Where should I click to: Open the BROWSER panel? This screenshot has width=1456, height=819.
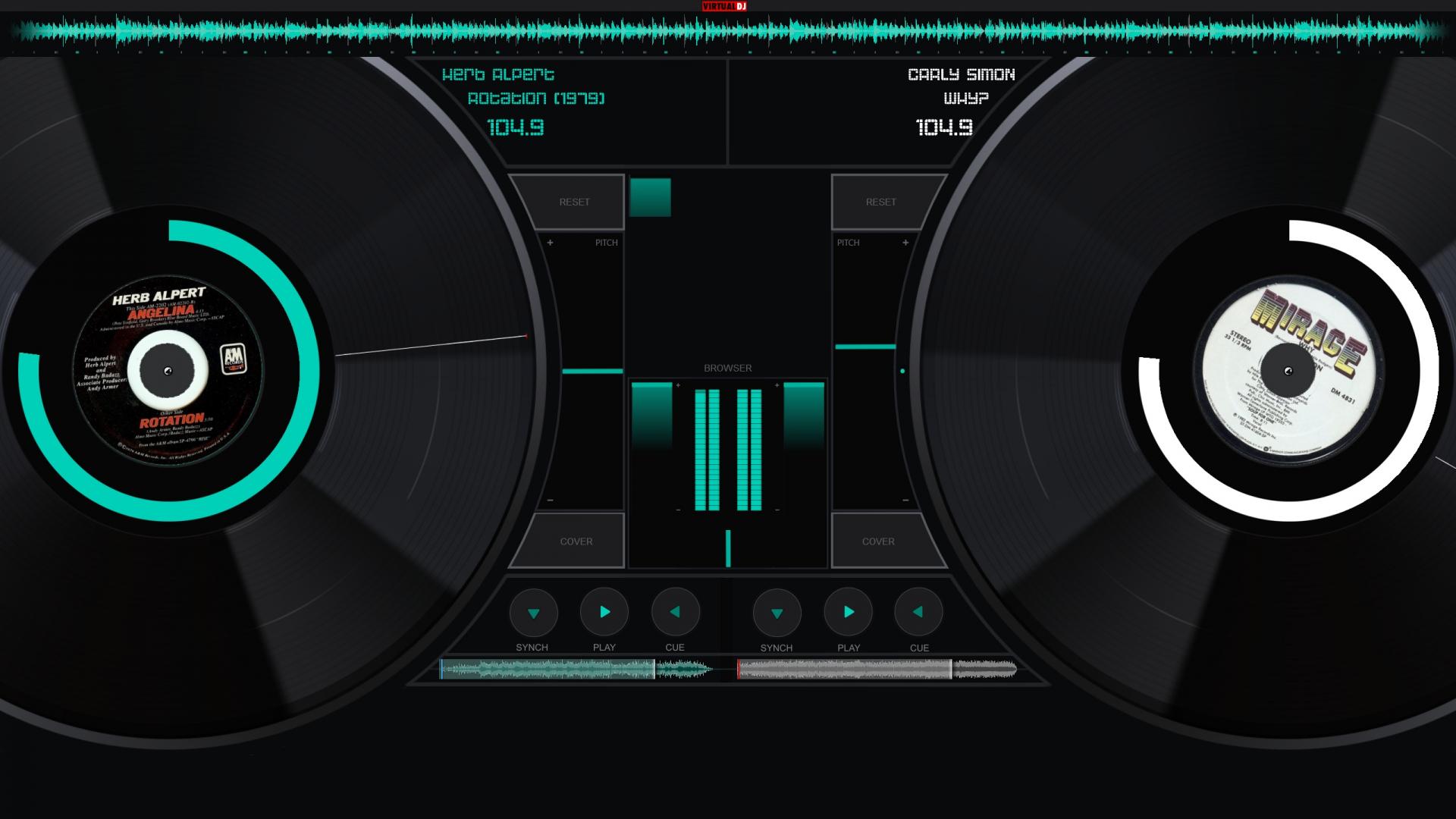(727, 368)
